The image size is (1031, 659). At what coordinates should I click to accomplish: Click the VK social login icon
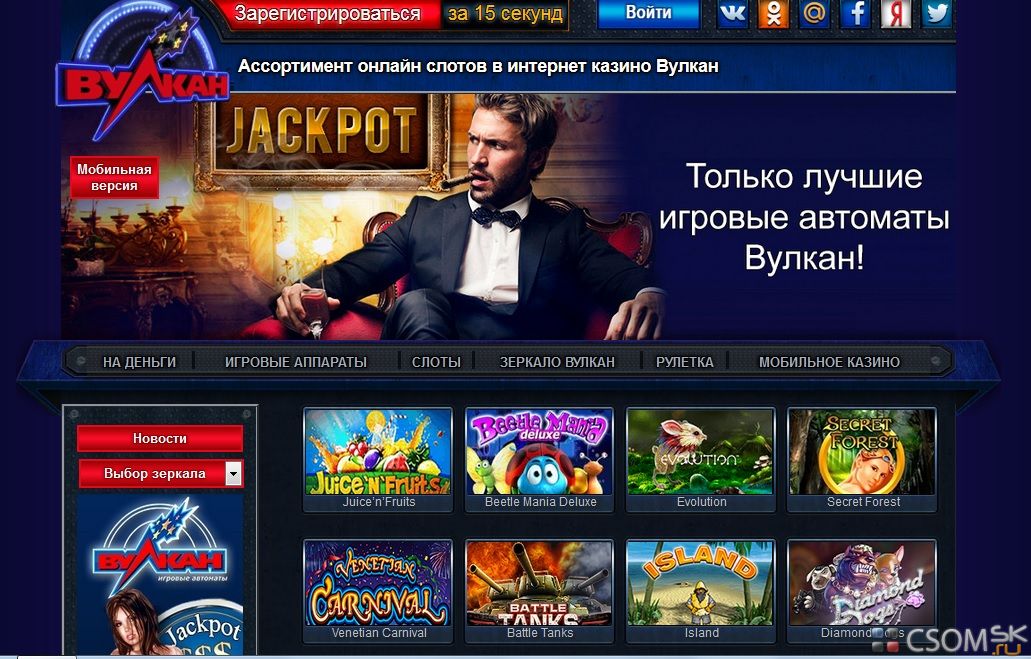click(x=732, y=14)
